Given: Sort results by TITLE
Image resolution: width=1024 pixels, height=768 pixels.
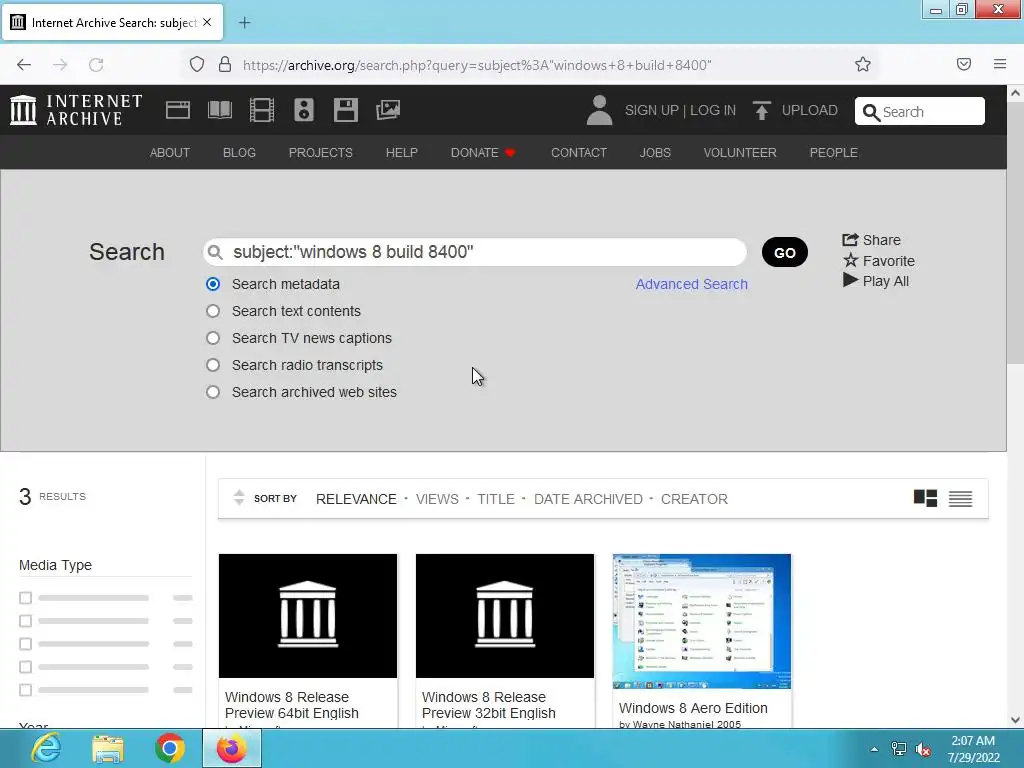Looking at the screenshot, I should pos(496,499).
